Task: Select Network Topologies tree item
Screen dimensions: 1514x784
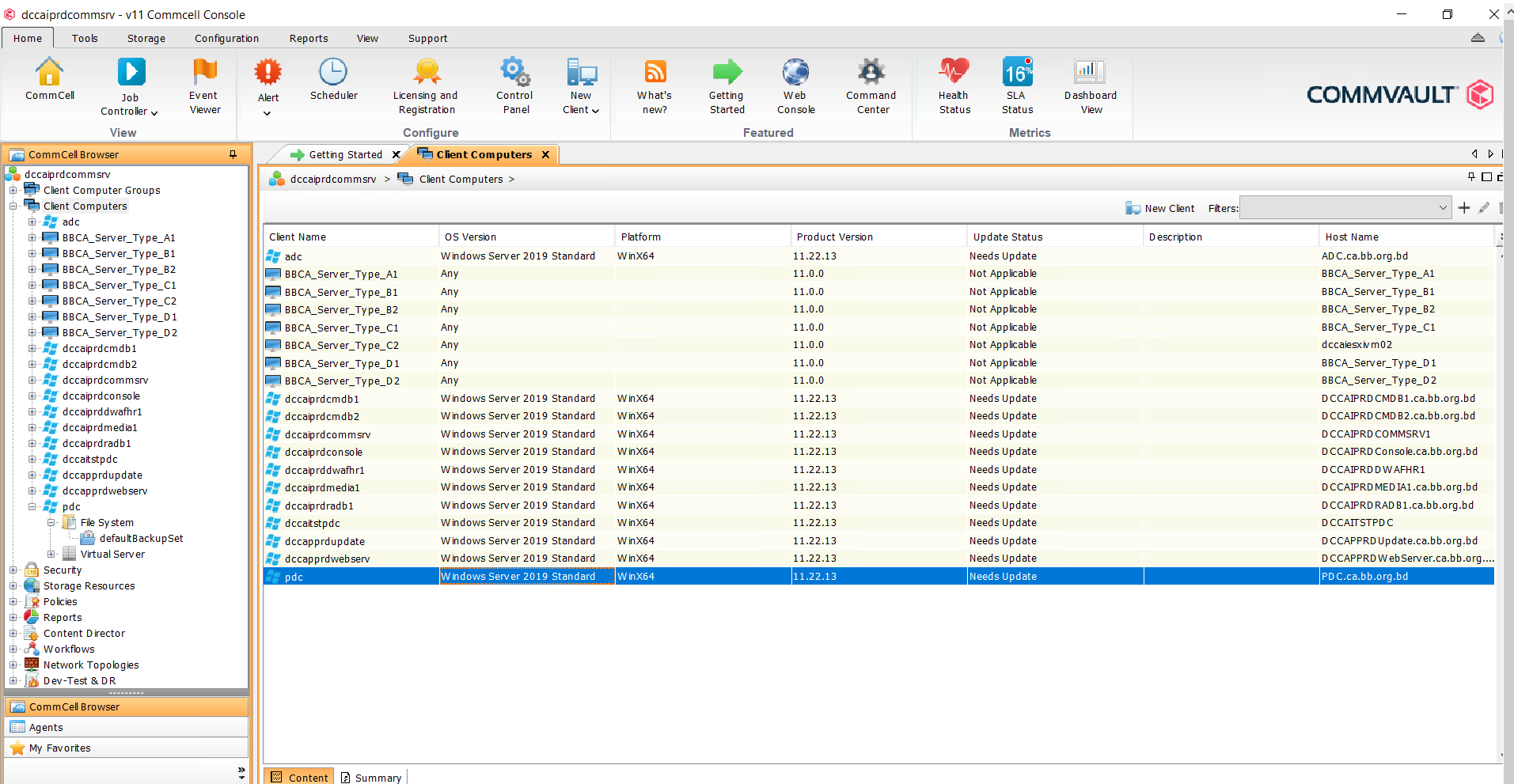Action: point(91,665)
